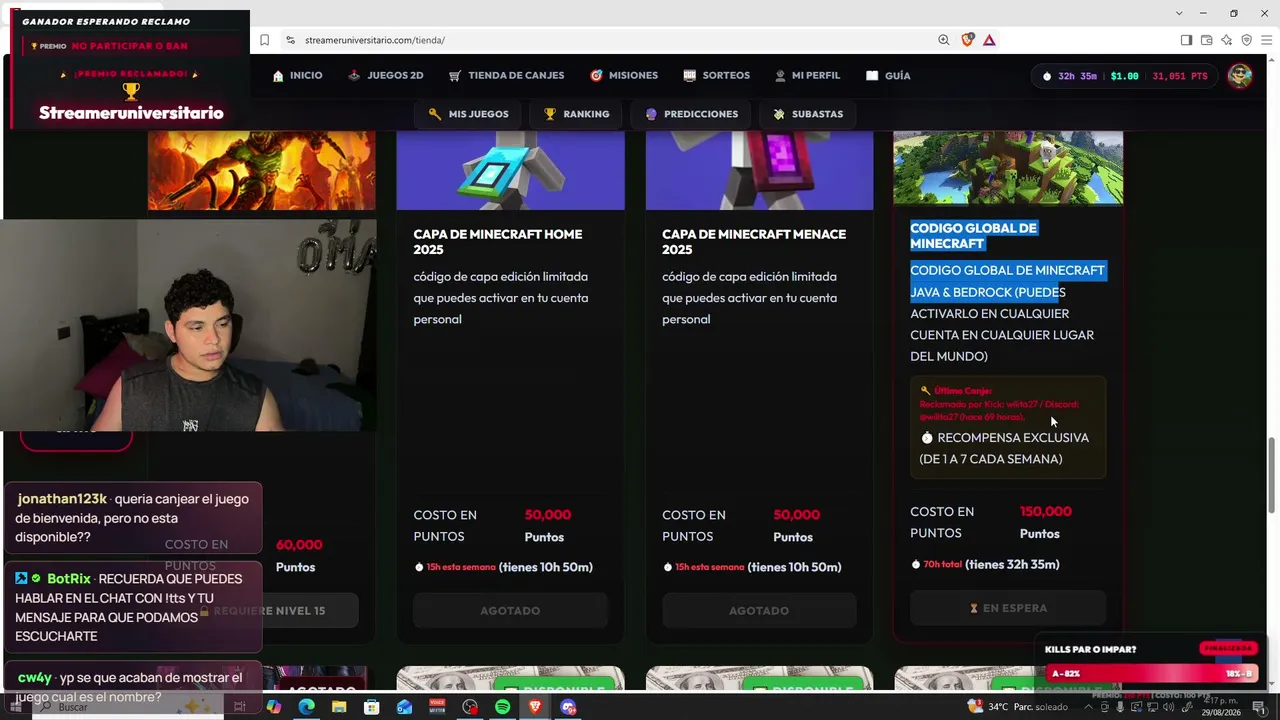Screen dimensions: 1280x720
Task: Click the points balance 31,051 PTS
Action: click(x=1180, y=76)
